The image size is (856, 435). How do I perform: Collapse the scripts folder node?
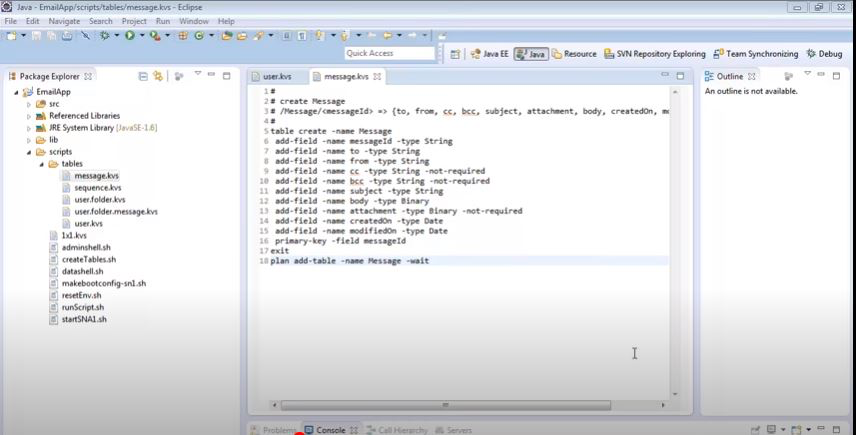29,152
